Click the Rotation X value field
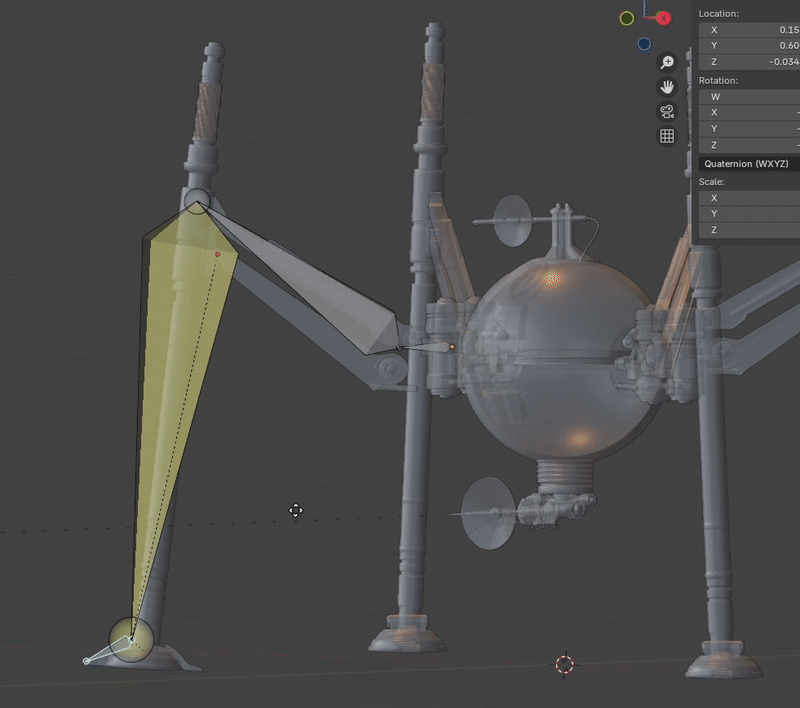Image resolution: width=800 pixels, height=708 pixels. click(x=749, y=112)
